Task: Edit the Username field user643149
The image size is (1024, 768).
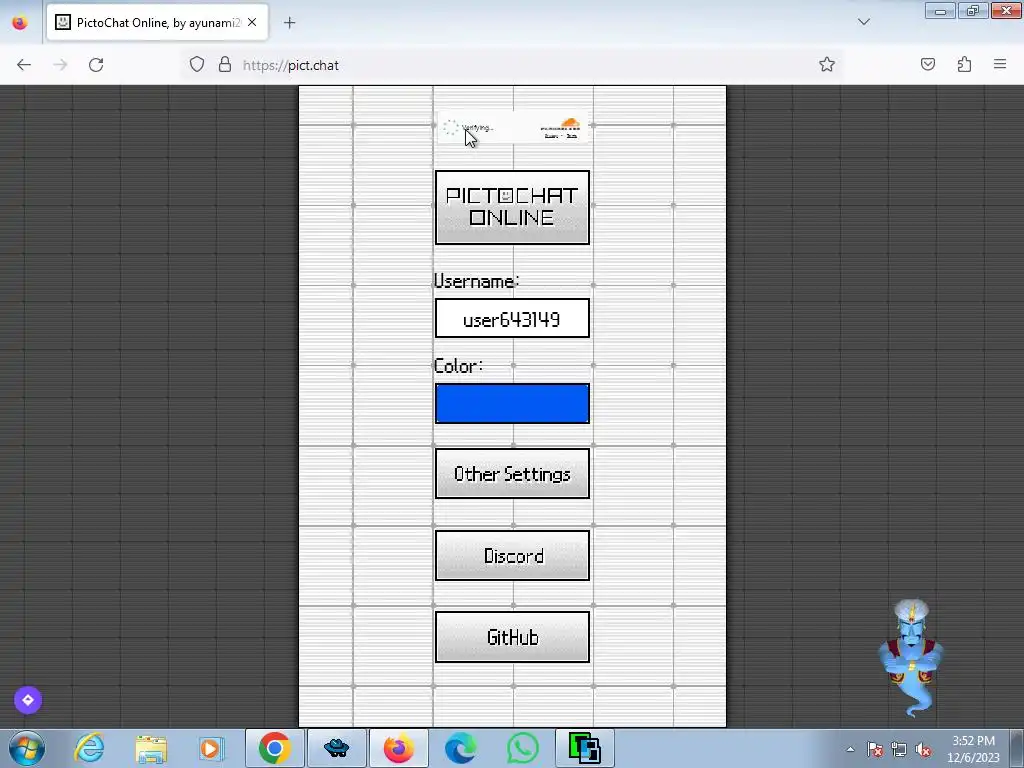Action: [512, 318]
